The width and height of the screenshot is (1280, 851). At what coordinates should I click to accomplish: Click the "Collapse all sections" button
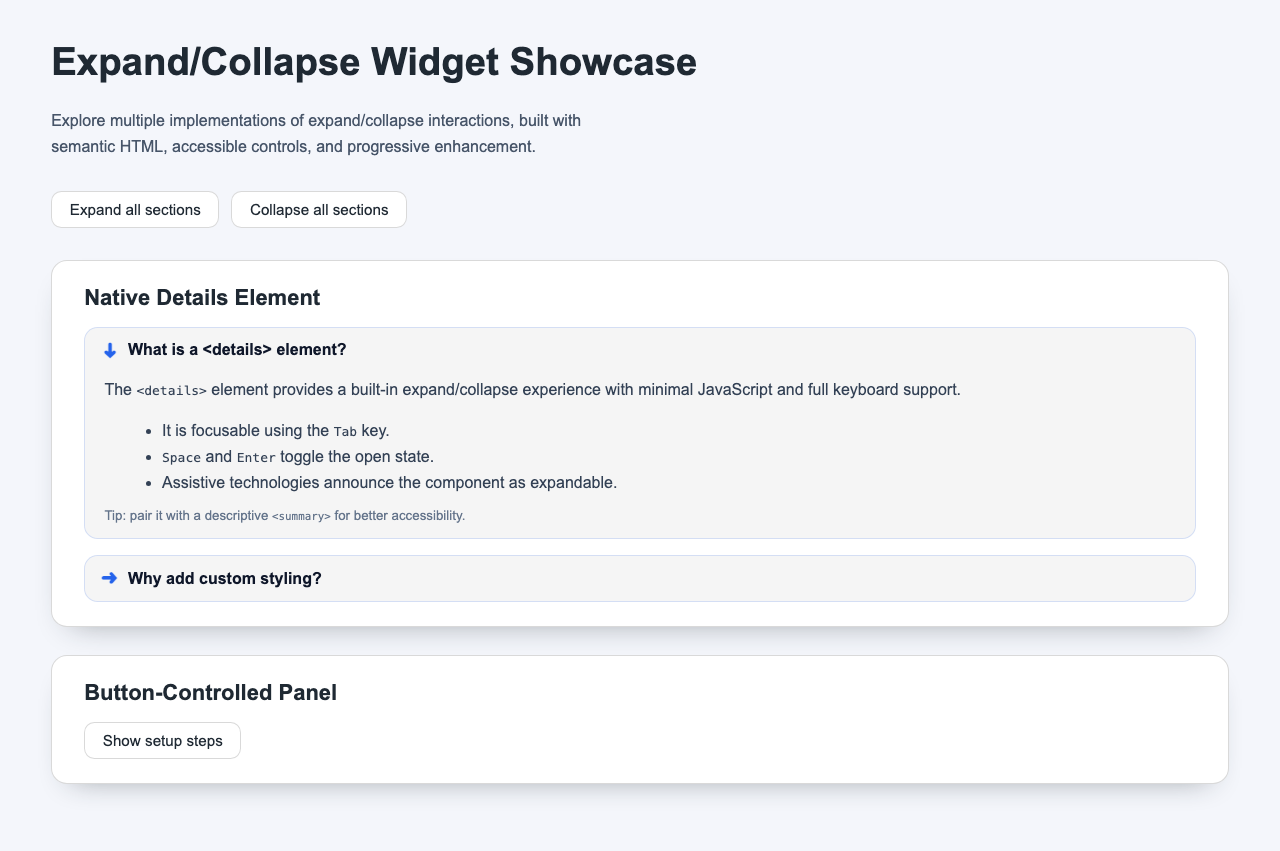pos(318,209)
